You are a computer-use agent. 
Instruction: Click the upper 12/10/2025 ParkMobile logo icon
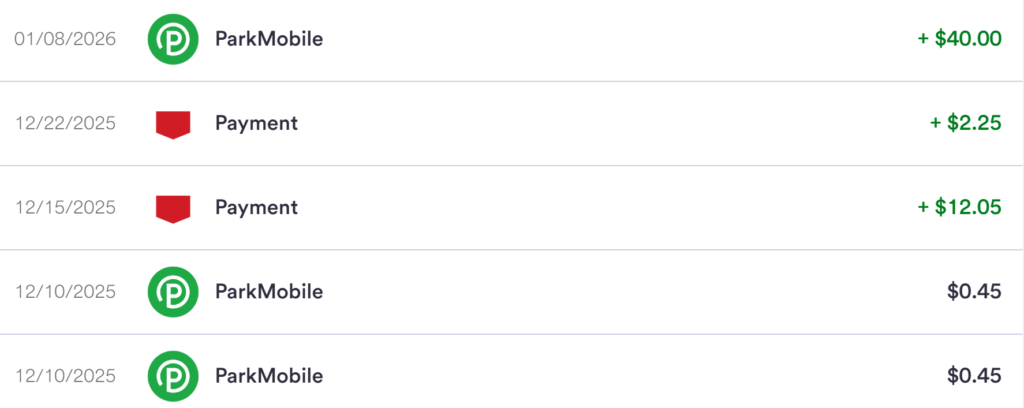click(172, 292)
